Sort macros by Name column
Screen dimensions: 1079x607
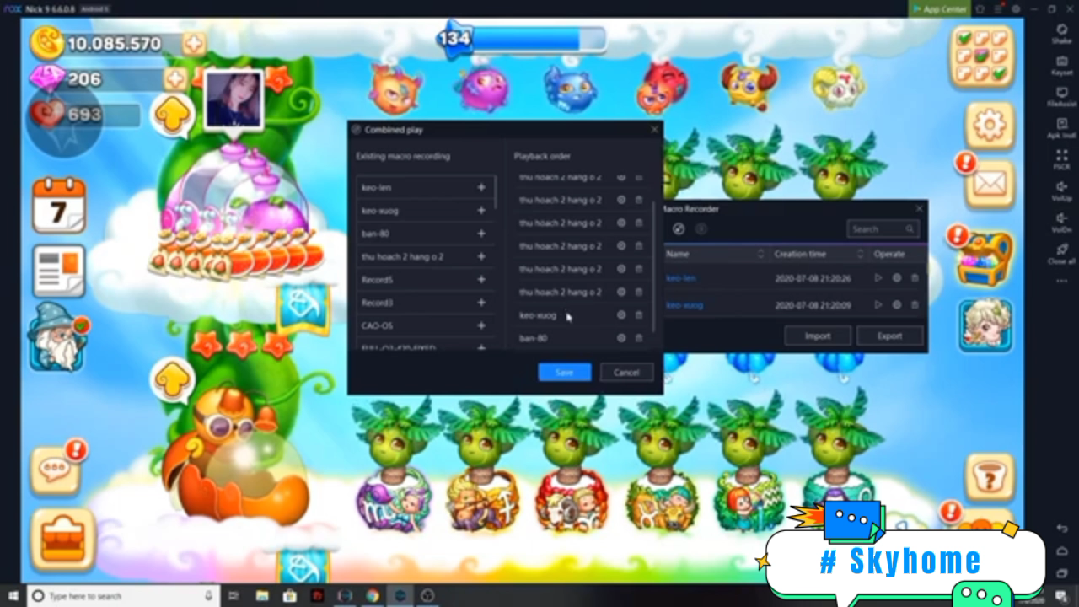(x=761, y=254)
